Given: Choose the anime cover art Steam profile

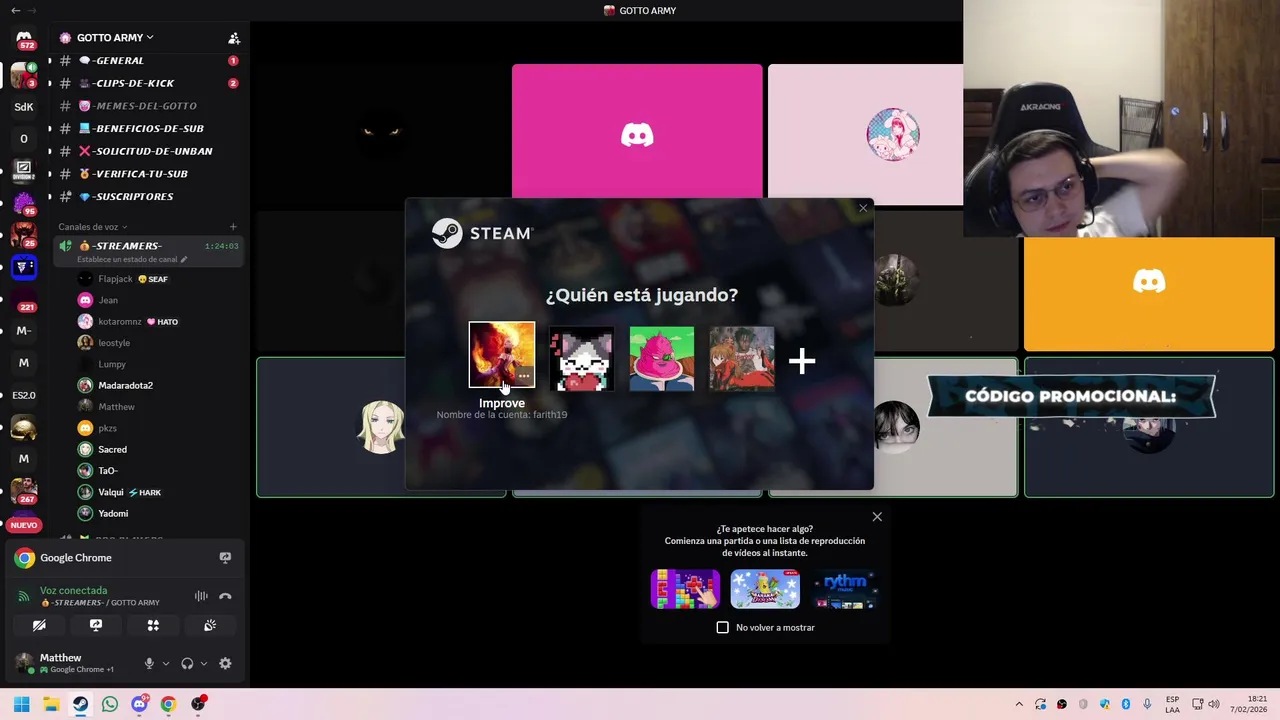Looking at the screenshot, I should pyautogui.click(x=741, y=358).
